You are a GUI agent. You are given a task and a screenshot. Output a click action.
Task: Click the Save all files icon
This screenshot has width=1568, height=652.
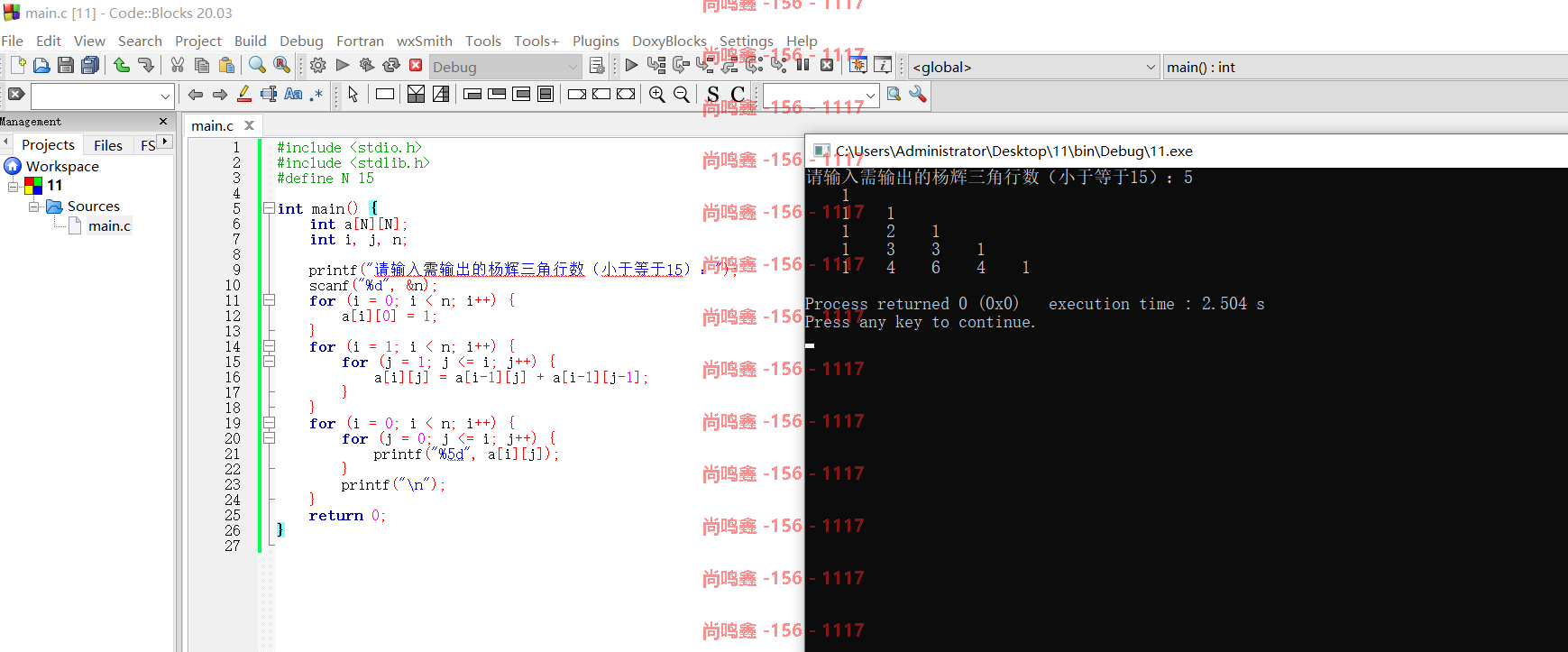pyautogui.click(x=90, y=65)
